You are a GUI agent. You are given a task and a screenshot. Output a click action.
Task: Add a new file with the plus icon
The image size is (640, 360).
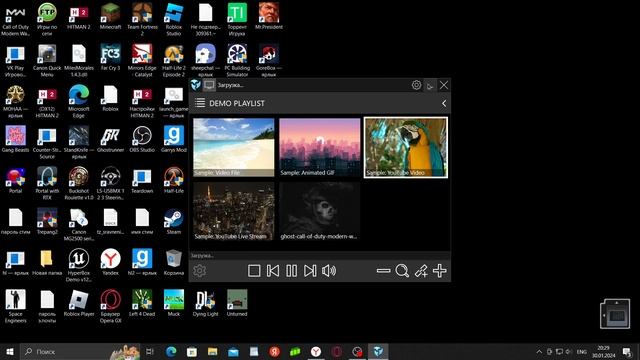(440, 271)
